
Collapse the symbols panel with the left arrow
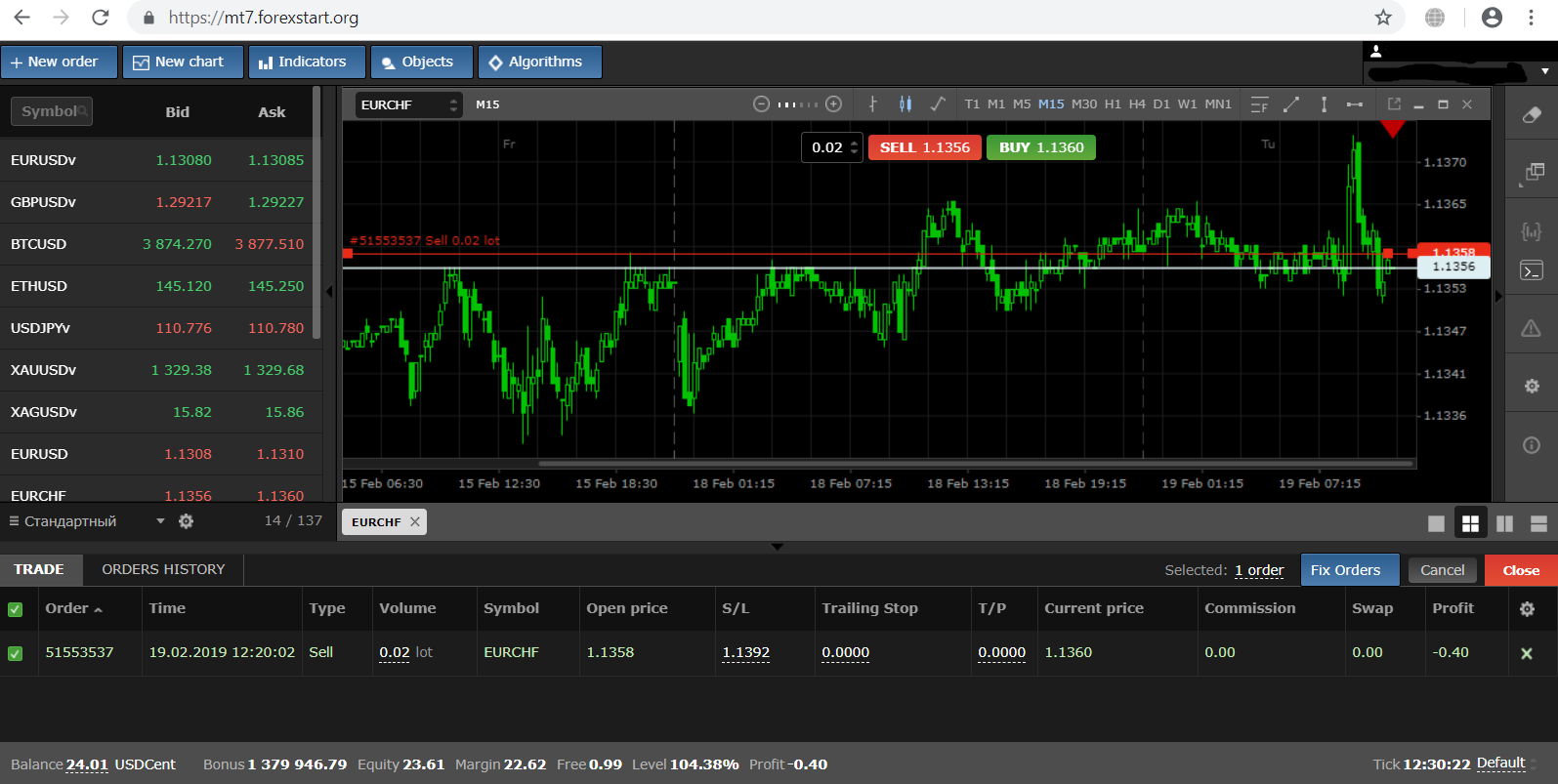click(329, 291)
